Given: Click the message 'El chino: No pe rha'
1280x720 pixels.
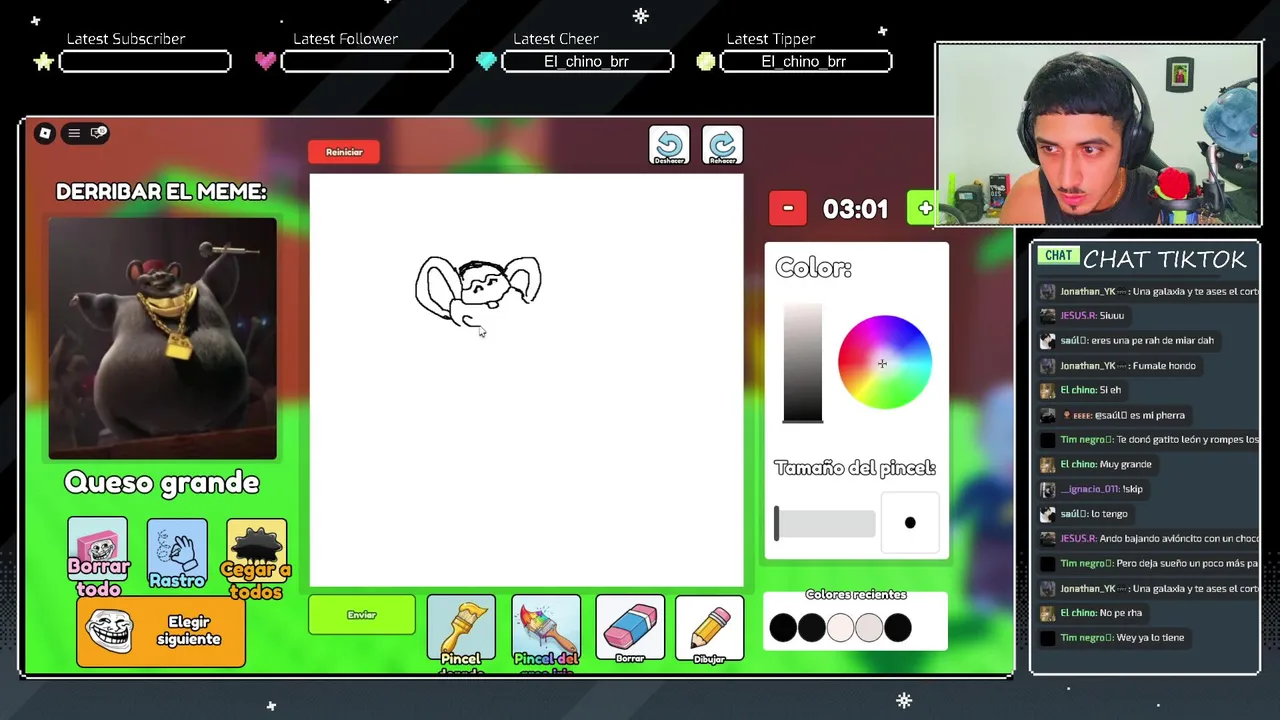Looking at the screenshot, I should point(1101,613).
